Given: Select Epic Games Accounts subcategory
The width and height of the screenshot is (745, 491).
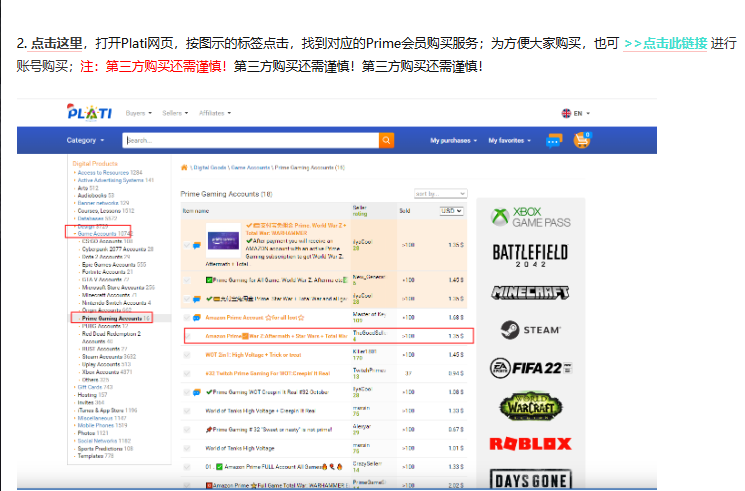Looking at the screenshot, I should pyautogui.click(x=114, y=265).
